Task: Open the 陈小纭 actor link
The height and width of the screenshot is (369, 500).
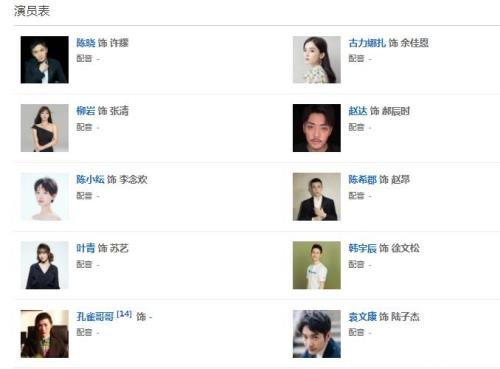Action: point(90,179)
